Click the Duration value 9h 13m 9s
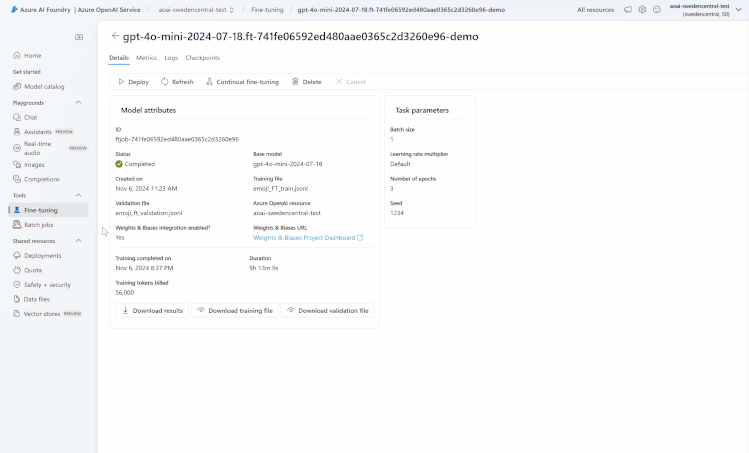Image resolution: width=749 pixels, height=453 pixels. pos(264,268)
